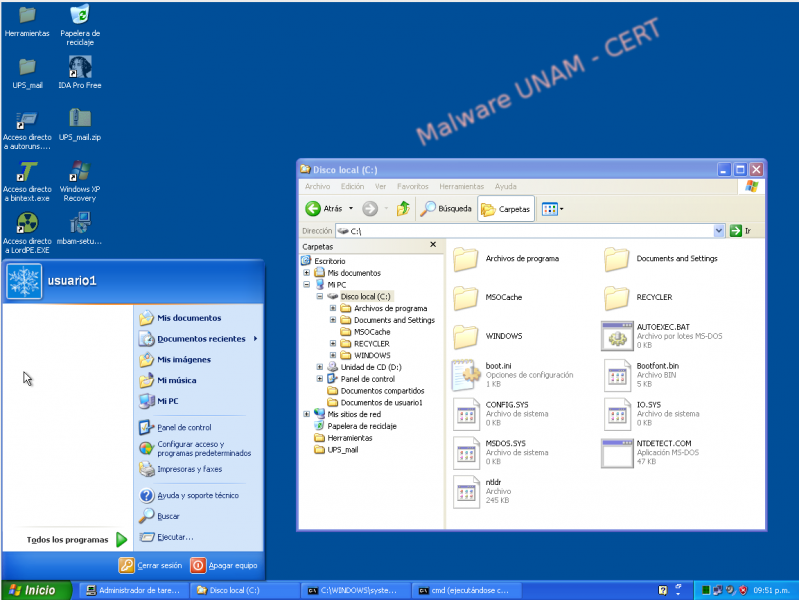
Task: Click the Apagar equipo button
Action: pyautogui.click(x=224, y=565)
